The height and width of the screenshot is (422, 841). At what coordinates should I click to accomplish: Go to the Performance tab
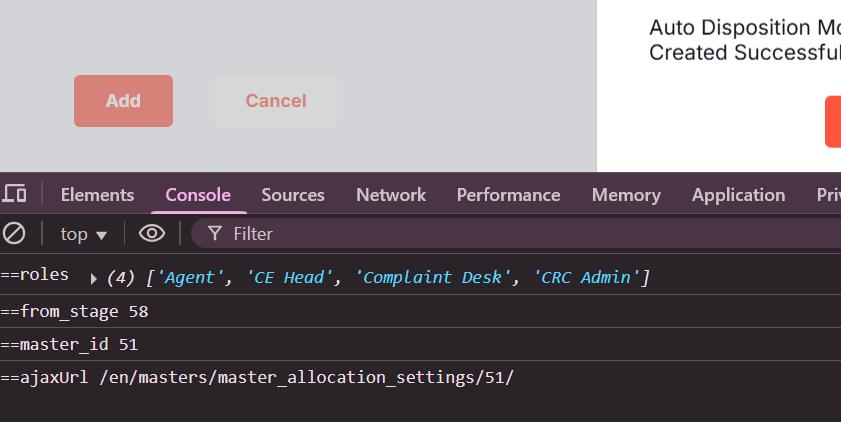[x=508, y=195]
